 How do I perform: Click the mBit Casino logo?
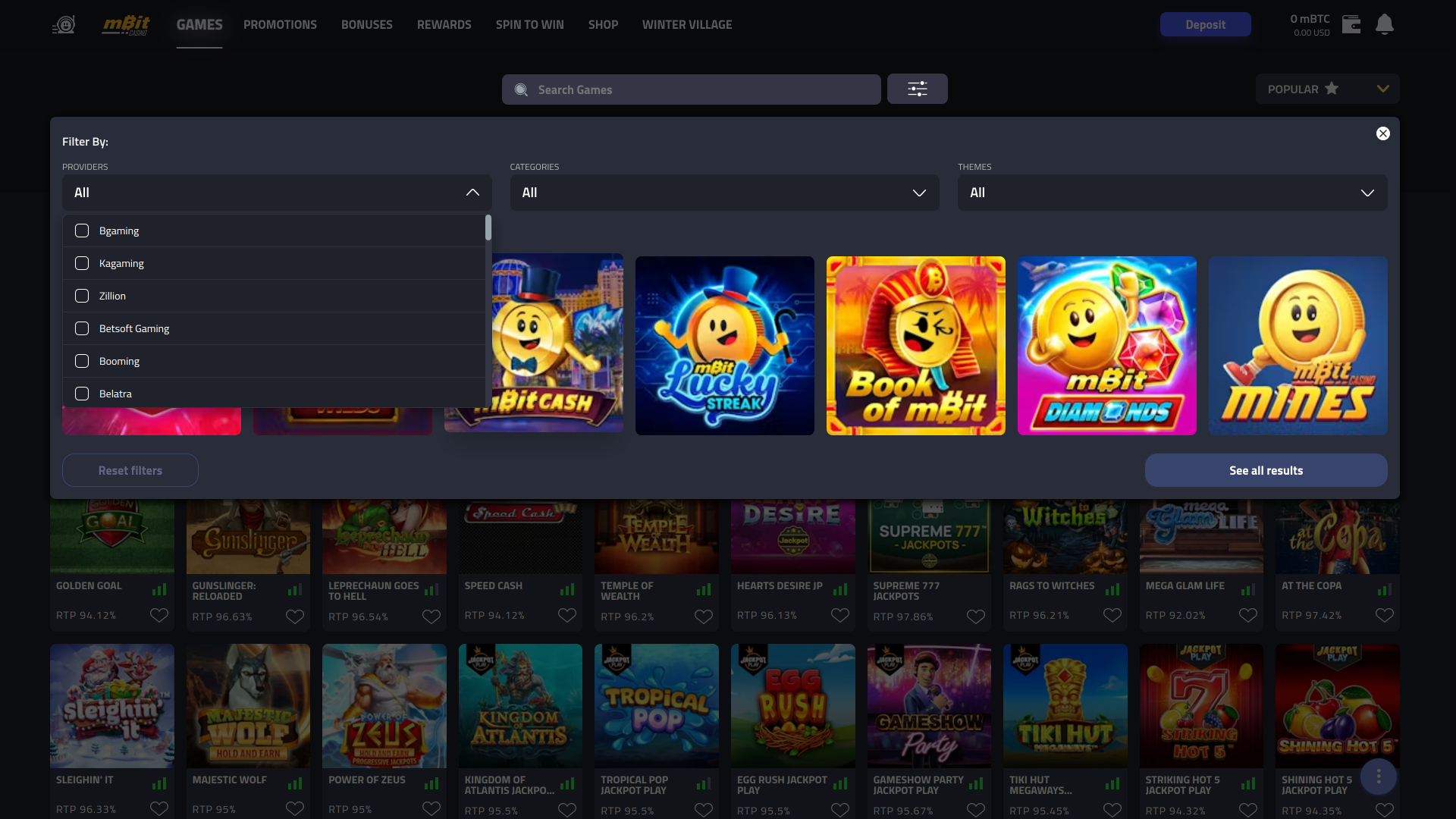coord(126,24)
